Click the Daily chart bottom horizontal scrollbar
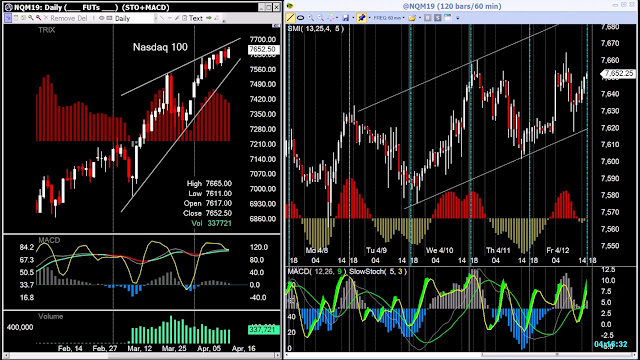 tap(142, 356)
